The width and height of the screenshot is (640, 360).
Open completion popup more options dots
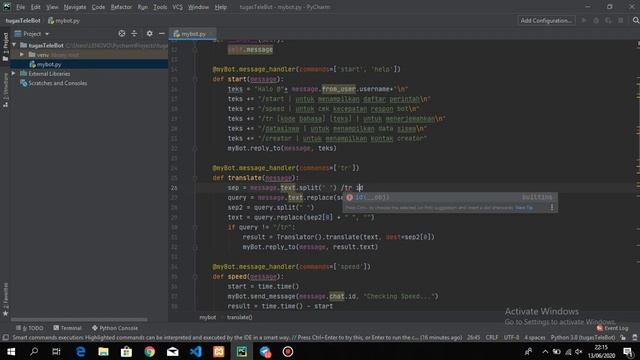552,207
